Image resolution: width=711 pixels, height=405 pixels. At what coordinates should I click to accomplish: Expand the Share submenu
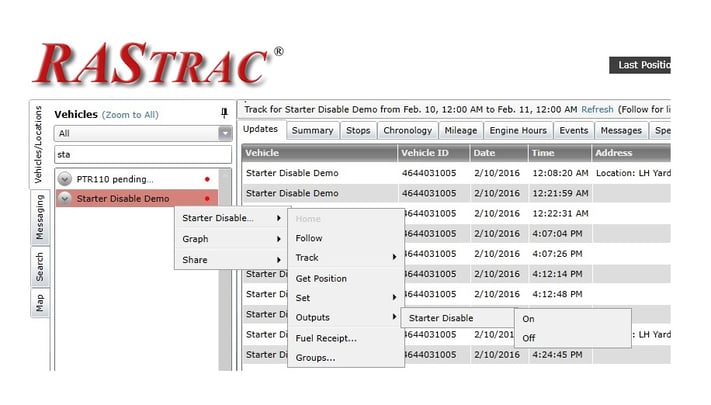pyautogui.click(x=230, y=260)
